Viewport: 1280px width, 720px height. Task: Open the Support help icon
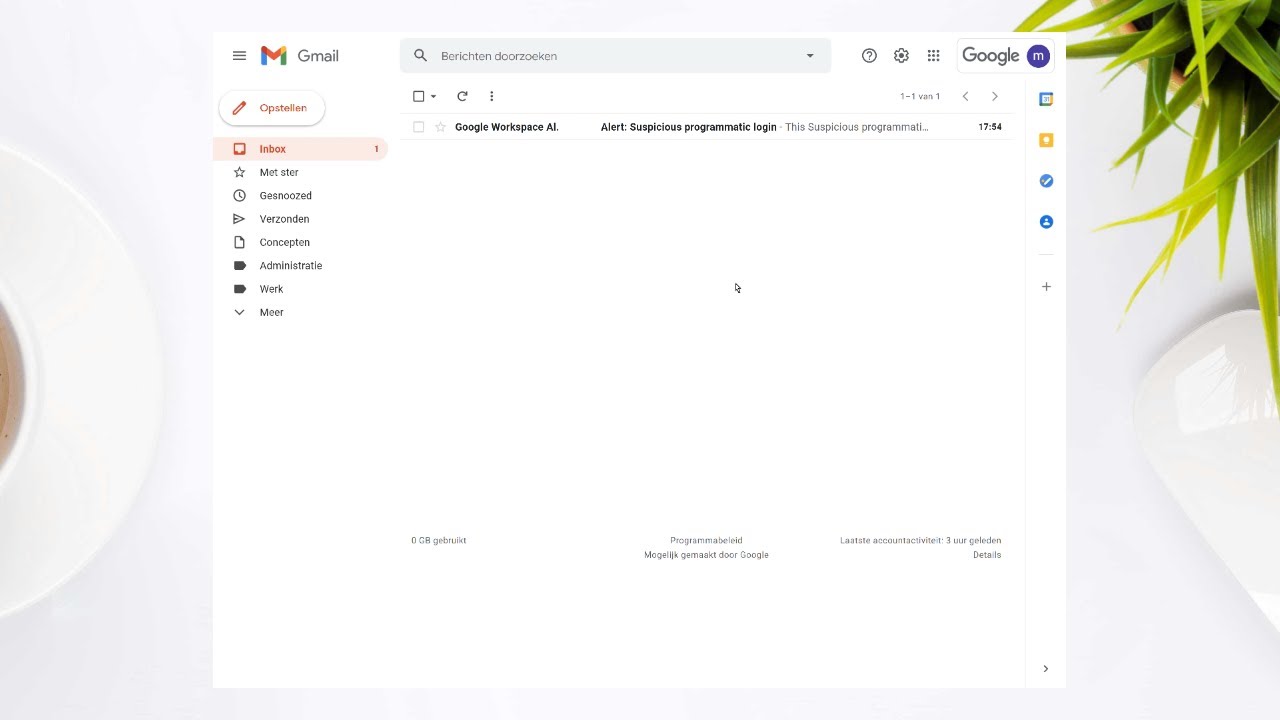869,56
